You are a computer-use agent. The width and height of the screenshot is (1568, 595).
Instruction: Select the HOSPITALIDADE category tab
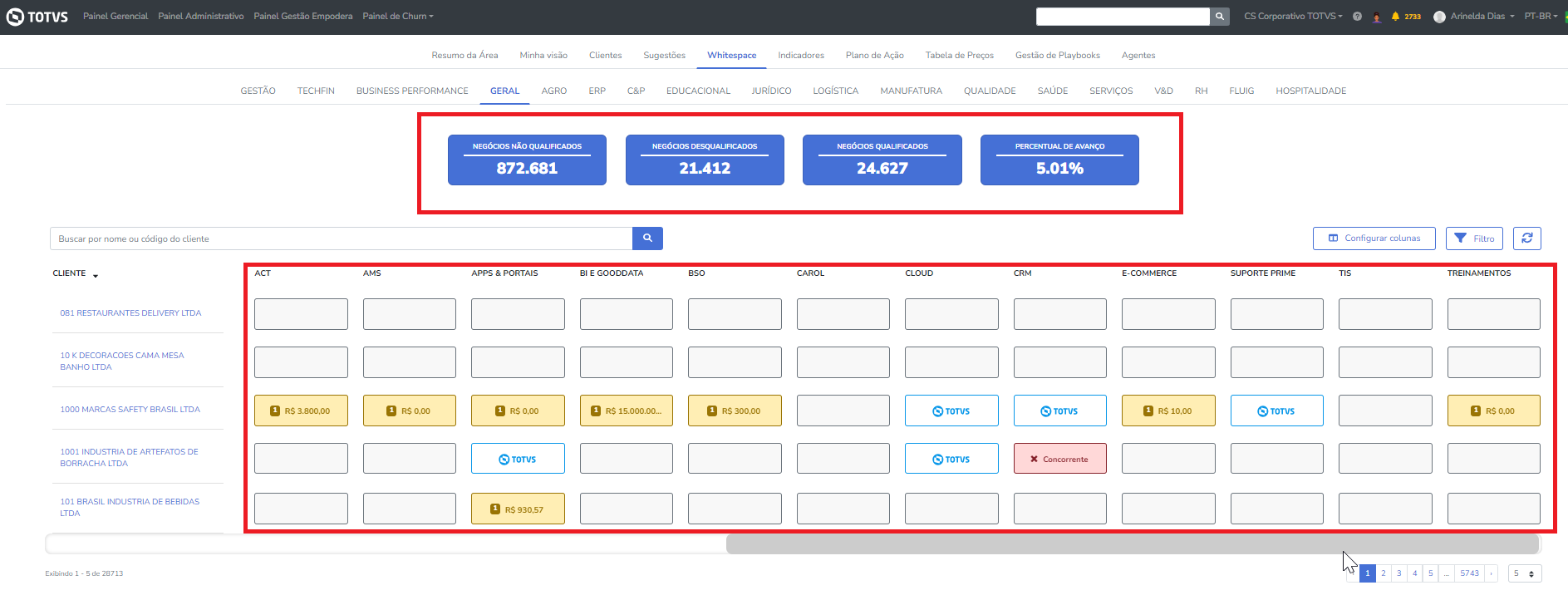pyautogui.click(x=1311, y=91)
